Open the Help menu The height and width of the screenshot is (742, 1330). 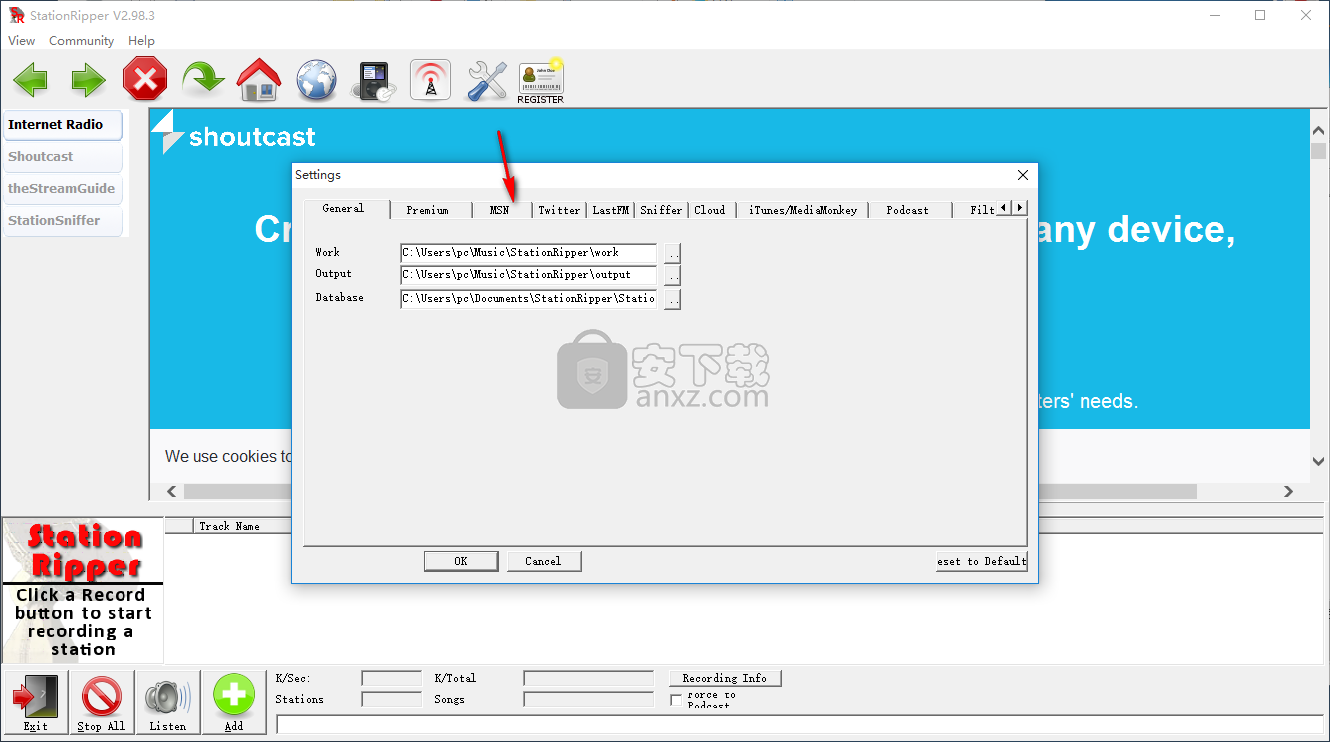(x=141, y=41)
